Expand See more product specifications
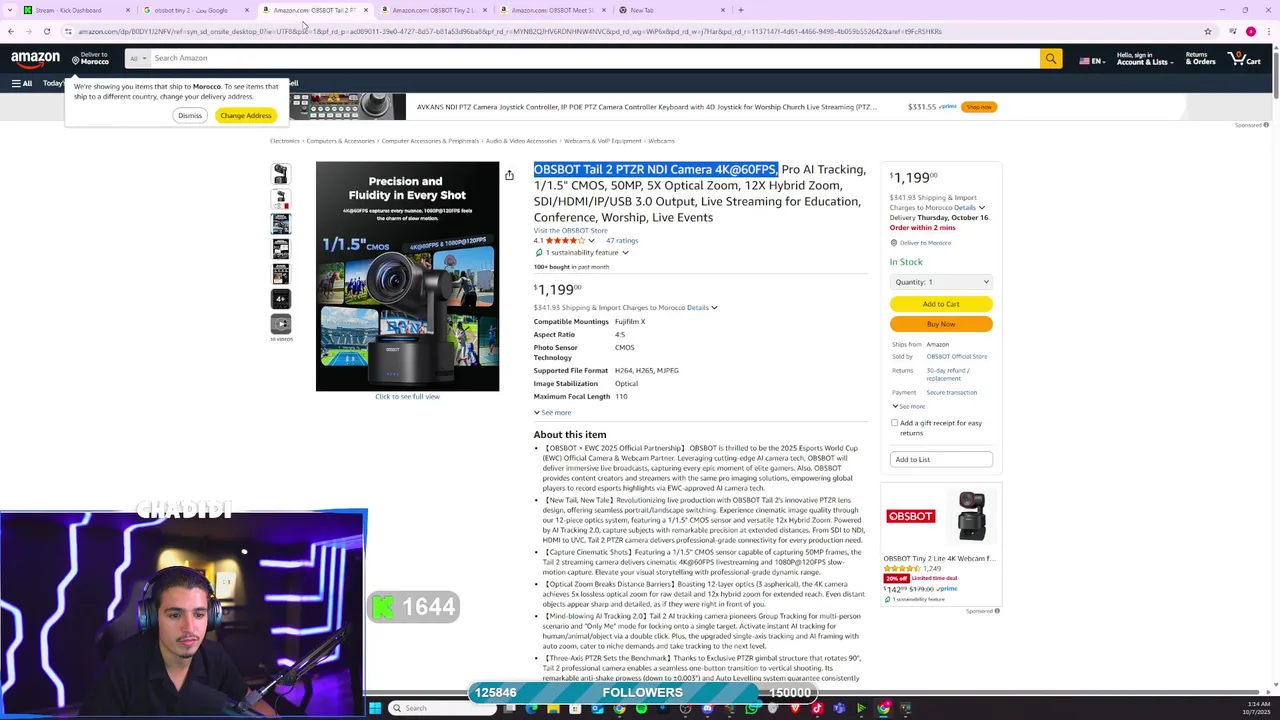 click(552, 413)
